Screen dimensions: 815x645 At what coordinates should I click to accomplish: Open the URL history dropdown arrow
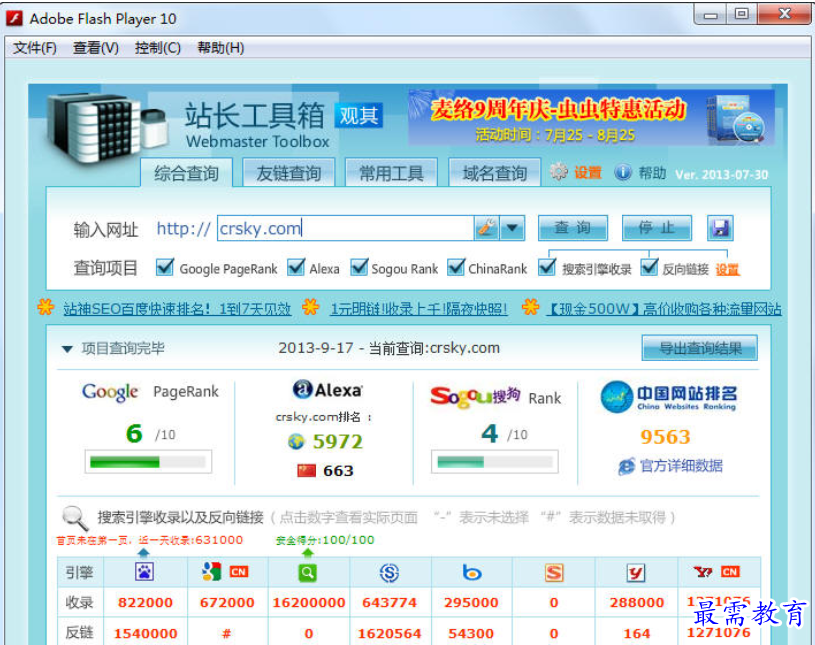[x=512, y=228]
